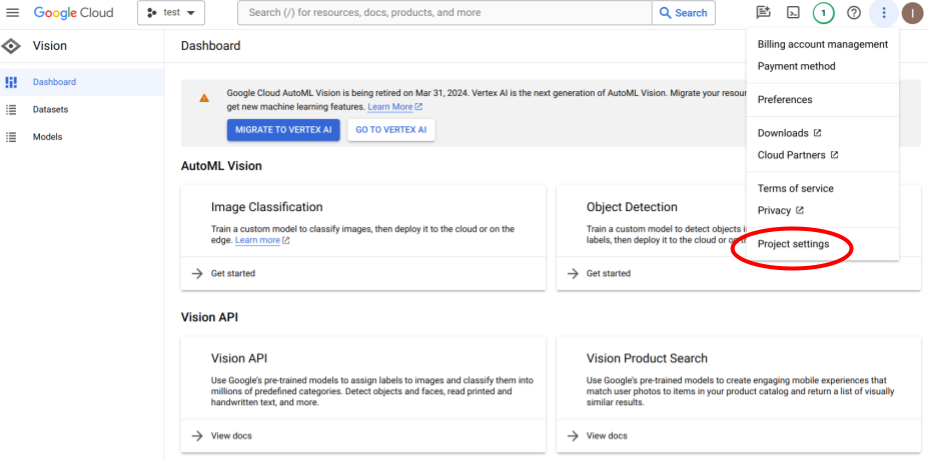928x462 pixels.
Task: Expand the test project selector dropdown
Action: click(170, 13)
